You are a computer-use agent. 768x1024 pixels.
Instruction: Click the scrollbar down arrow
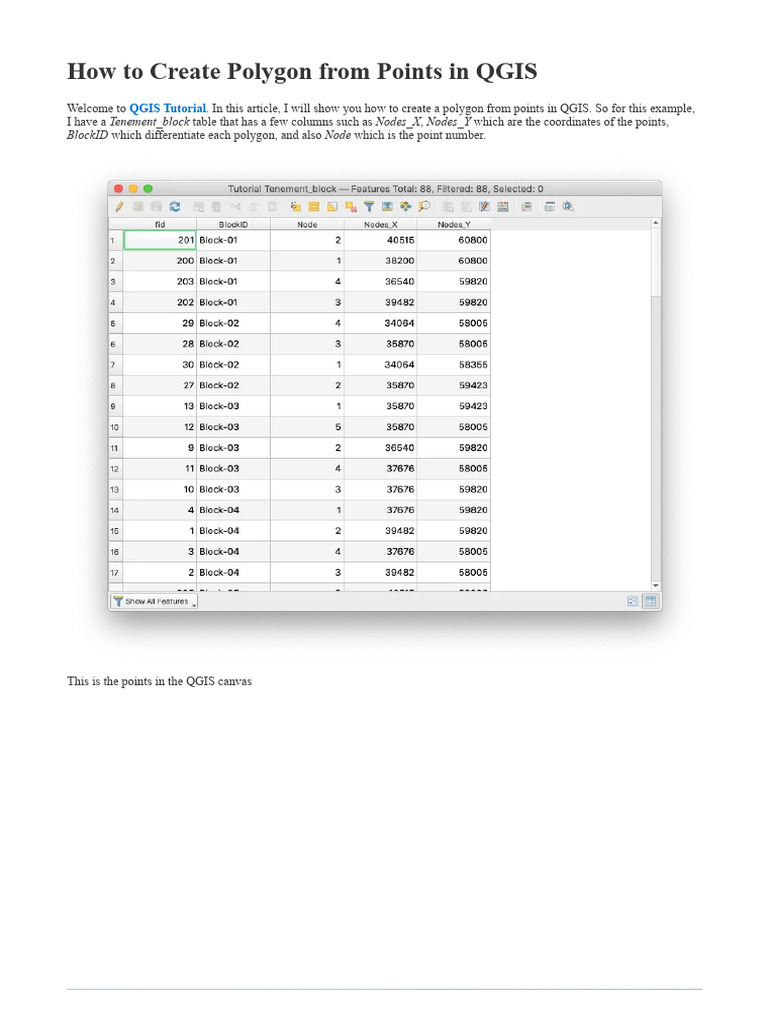click(x=656, y=586)
